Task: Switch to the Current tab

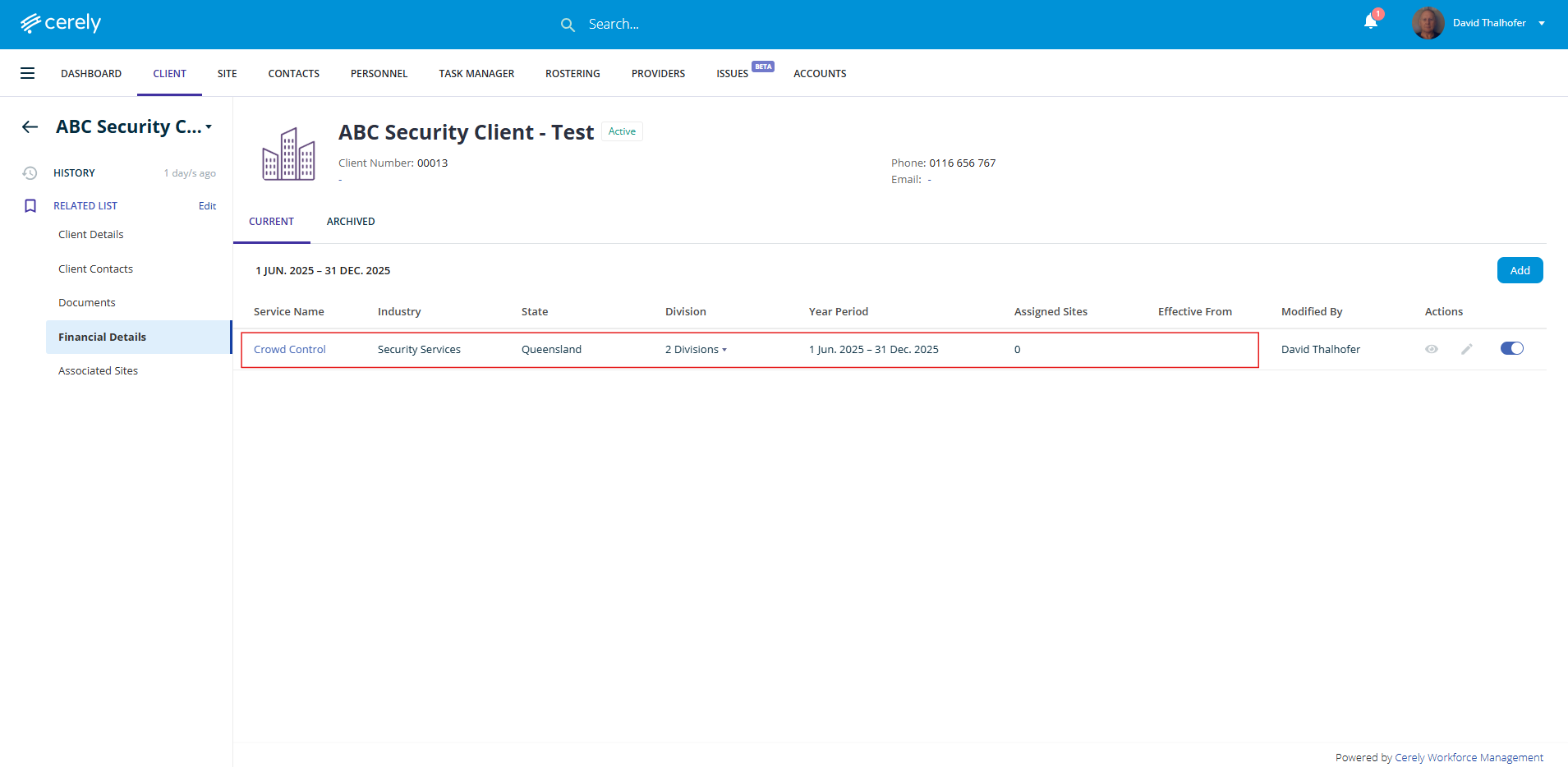Action: (271, 222)
